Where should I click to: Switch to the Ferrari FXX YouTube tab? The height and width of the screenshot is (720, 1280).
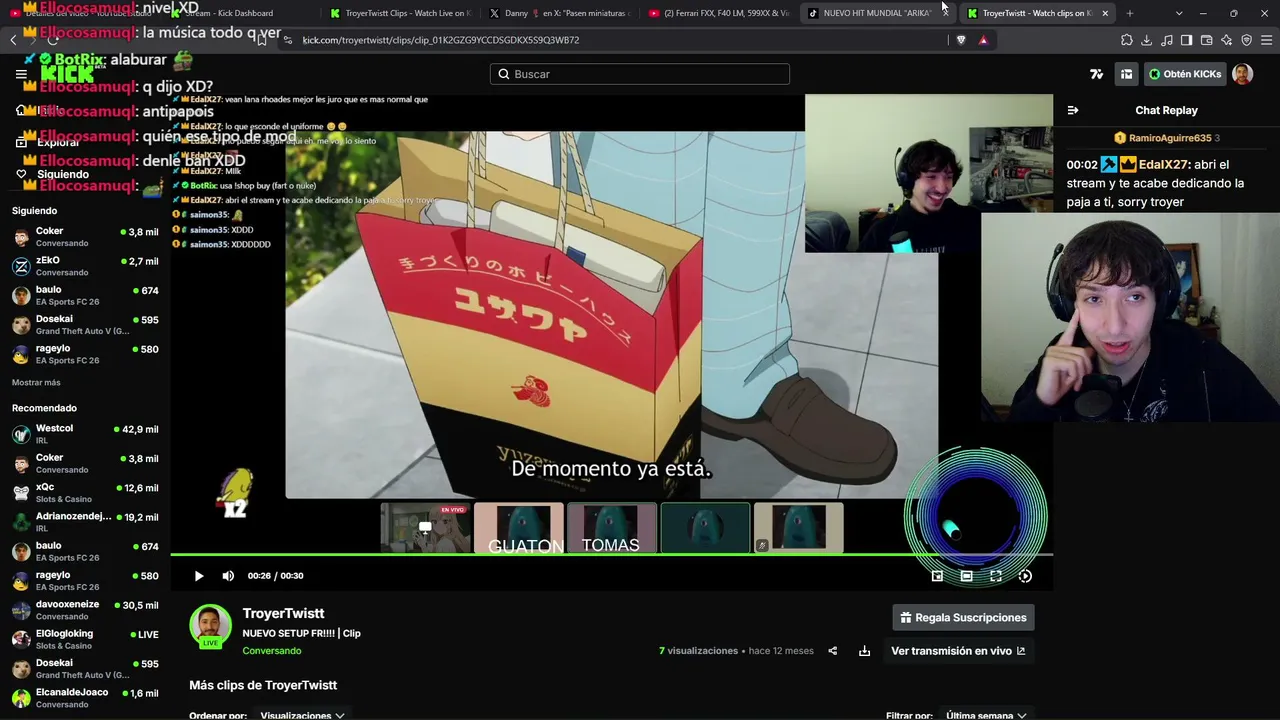coord(719,13)
